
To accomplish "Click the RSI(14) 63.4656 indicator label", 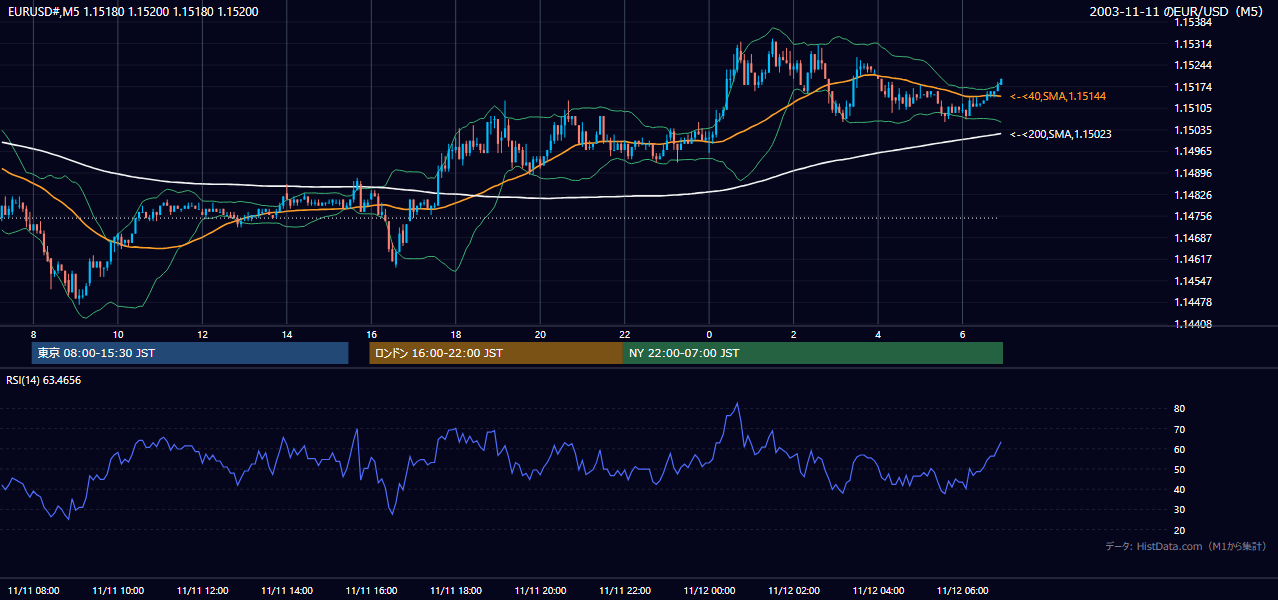I will tap(44, 380).
